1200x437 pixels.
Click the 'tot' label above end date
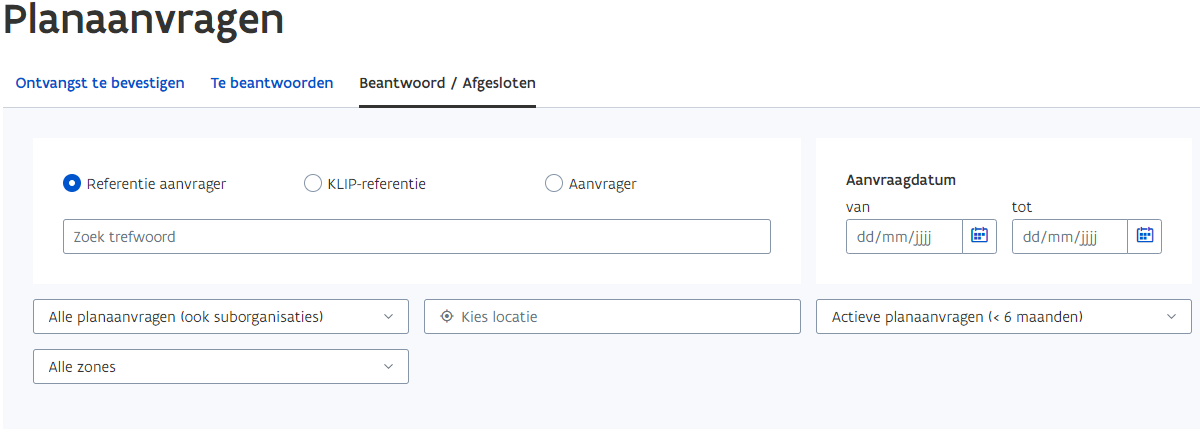(1022, 207)
